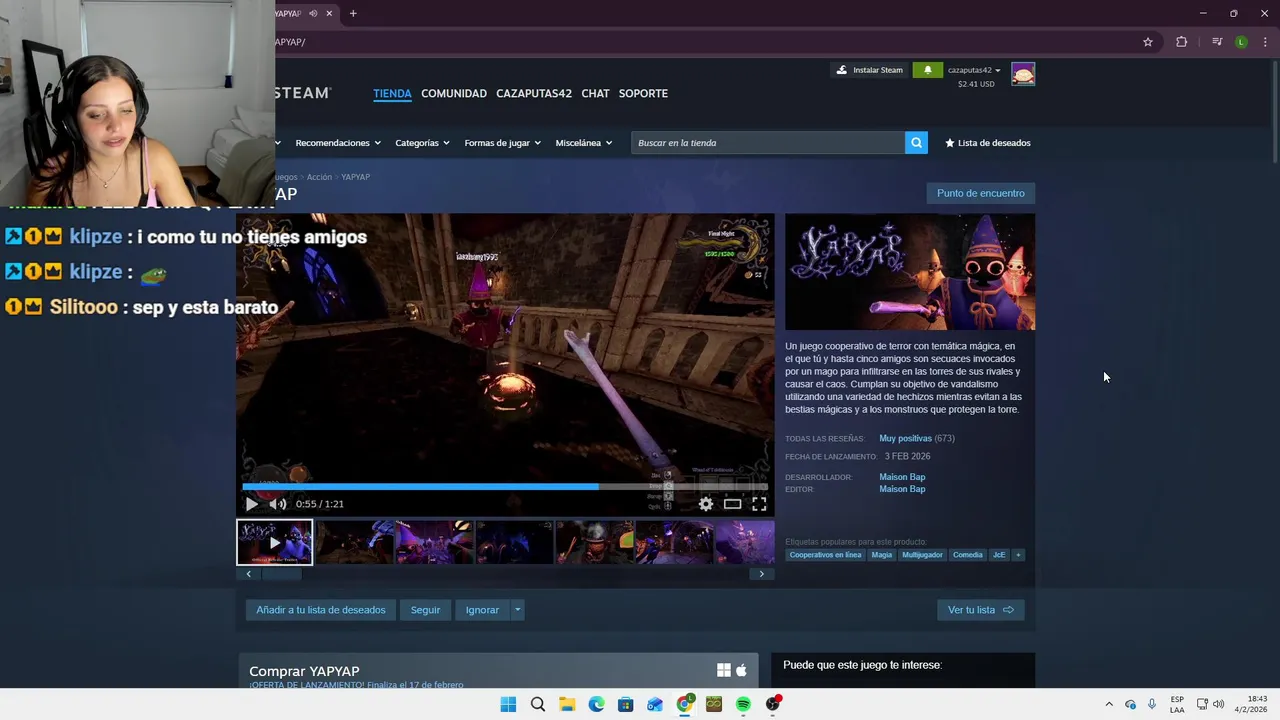Image resolution: width=1280 pixels, height=720 pixels.
Task: Close the YAPYAP browser tab
Action: click(330, 13)
